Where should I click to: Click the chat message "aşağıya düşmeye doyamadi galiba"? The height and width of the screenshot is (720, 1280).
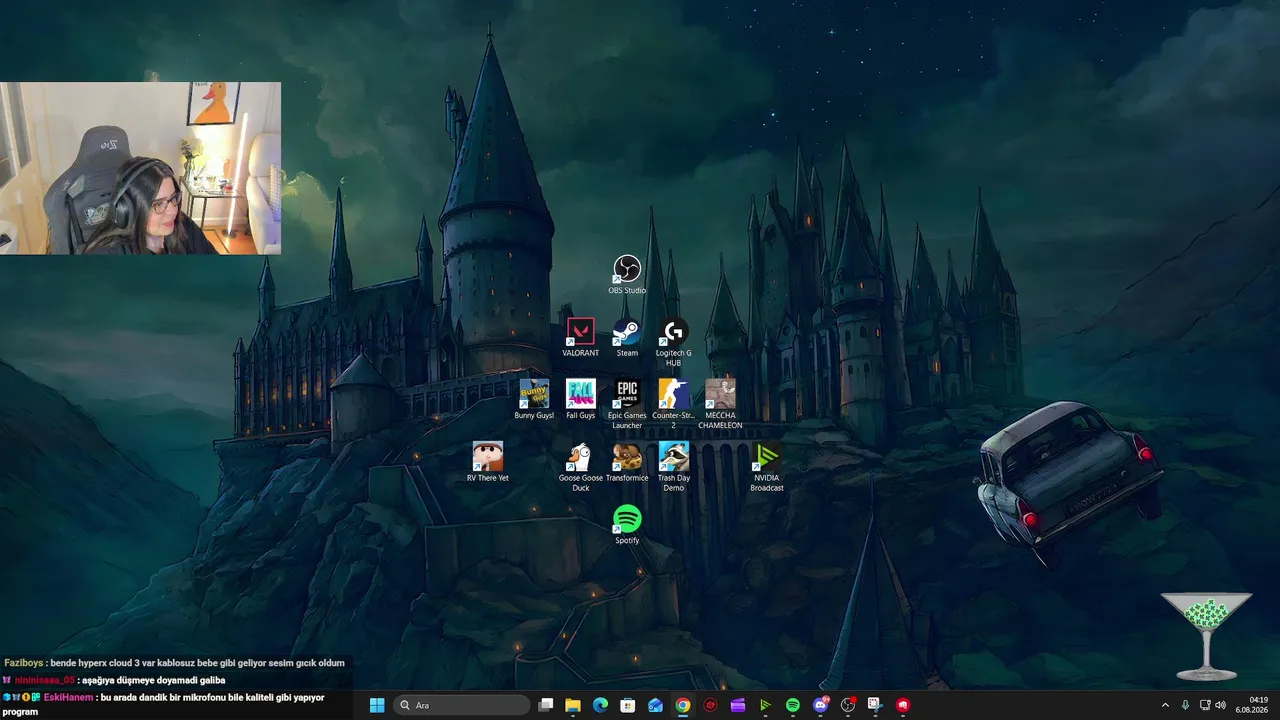(x=154, y=680)
